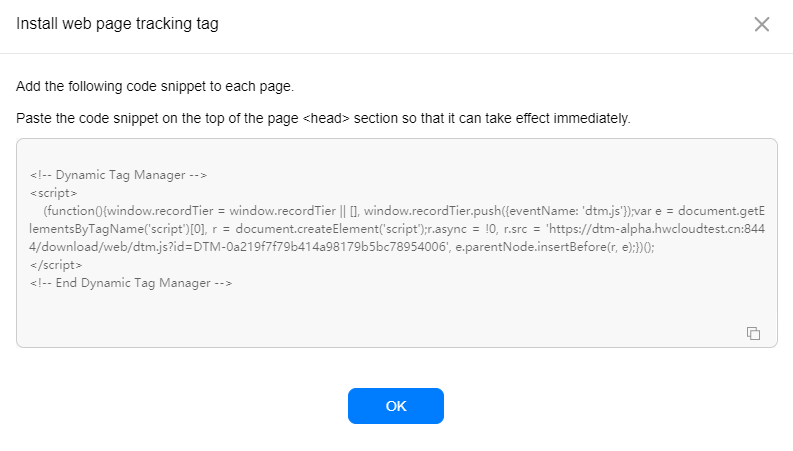Click the End Dynamic Tag Manager comment line
Viewport: 793px width, 451px height.
tap(131, 283)
